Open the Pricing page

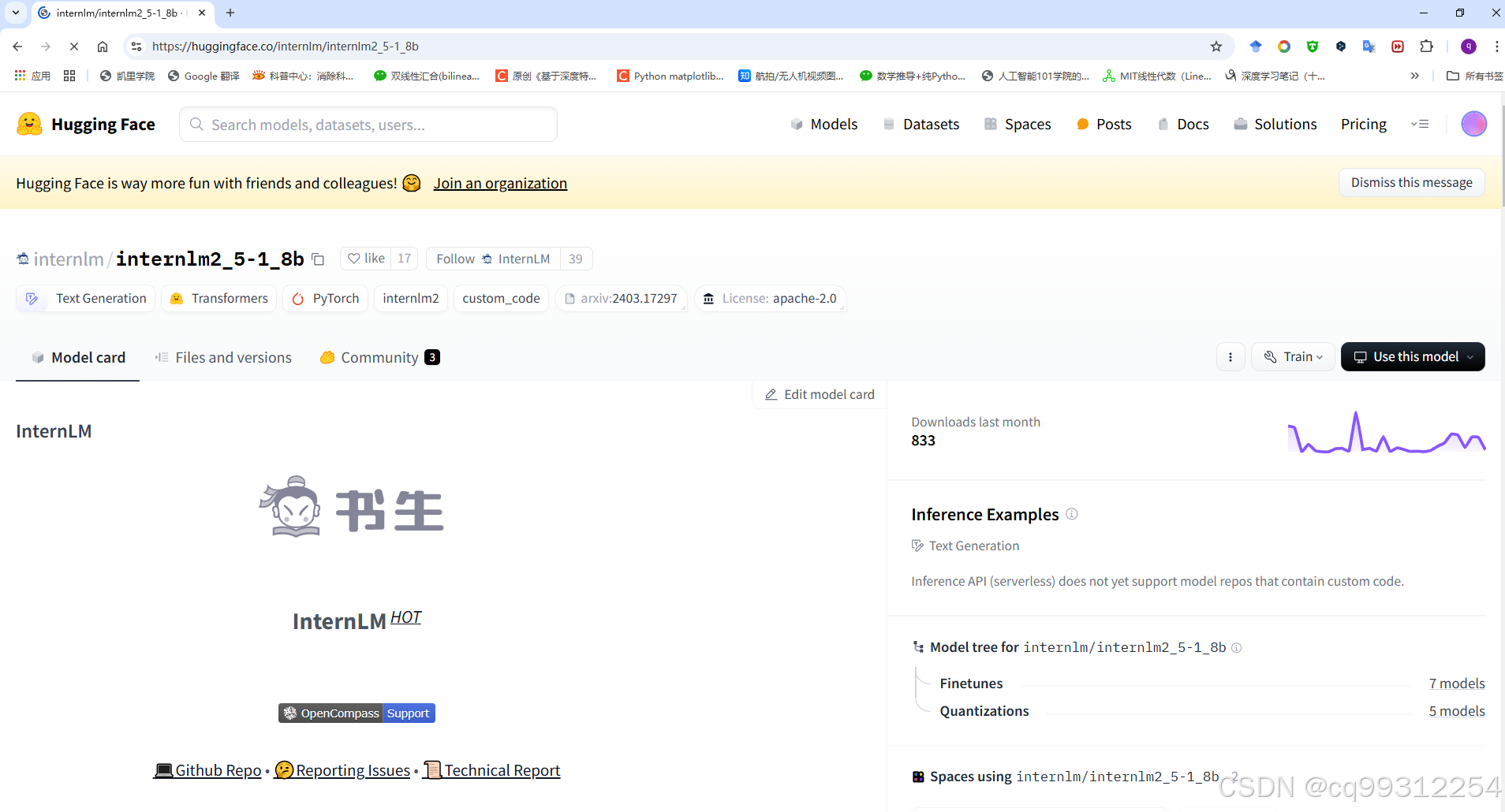(1363, 125)
